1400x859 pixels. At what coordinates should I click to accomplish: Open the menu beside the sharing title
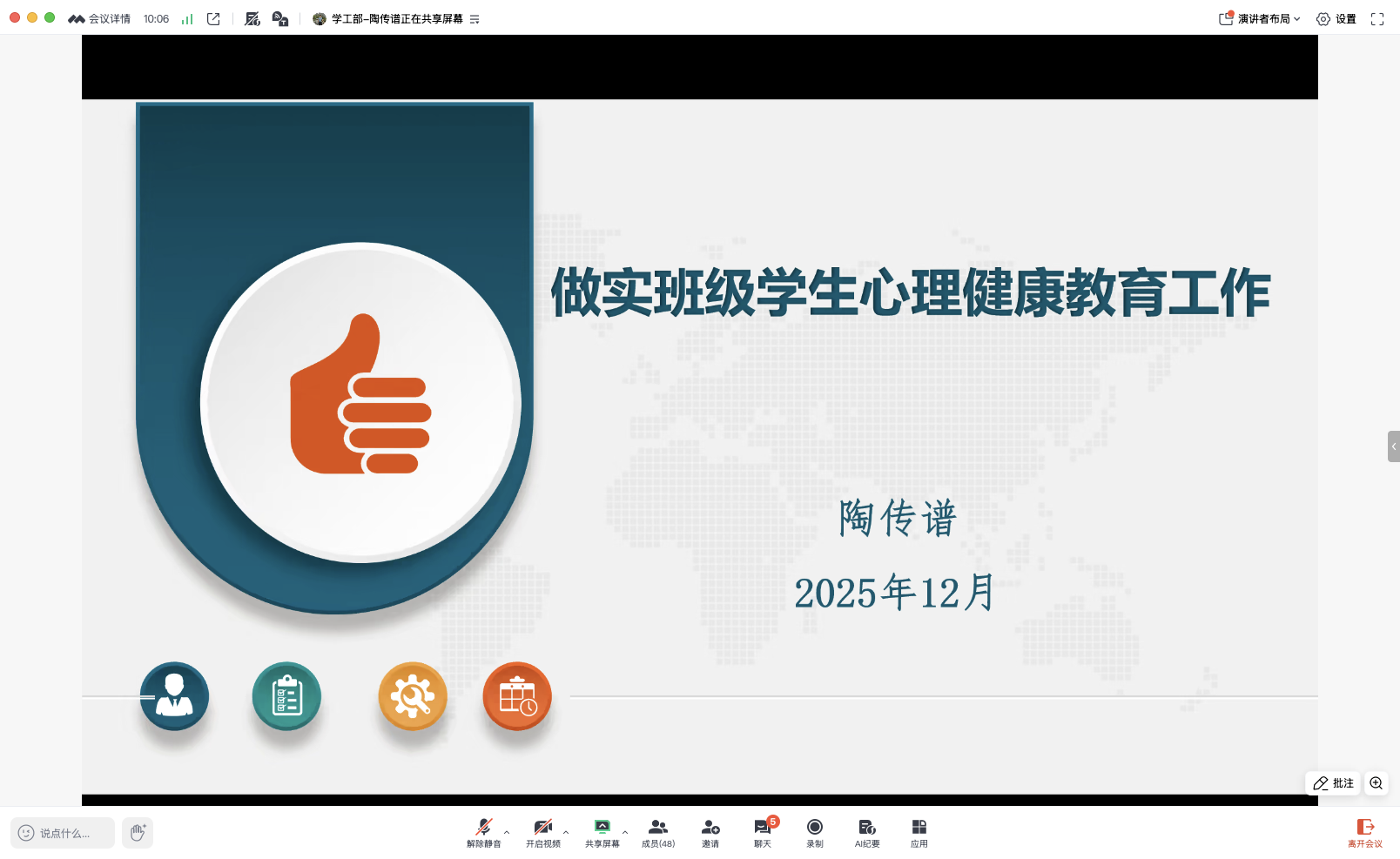click(473, 18)
